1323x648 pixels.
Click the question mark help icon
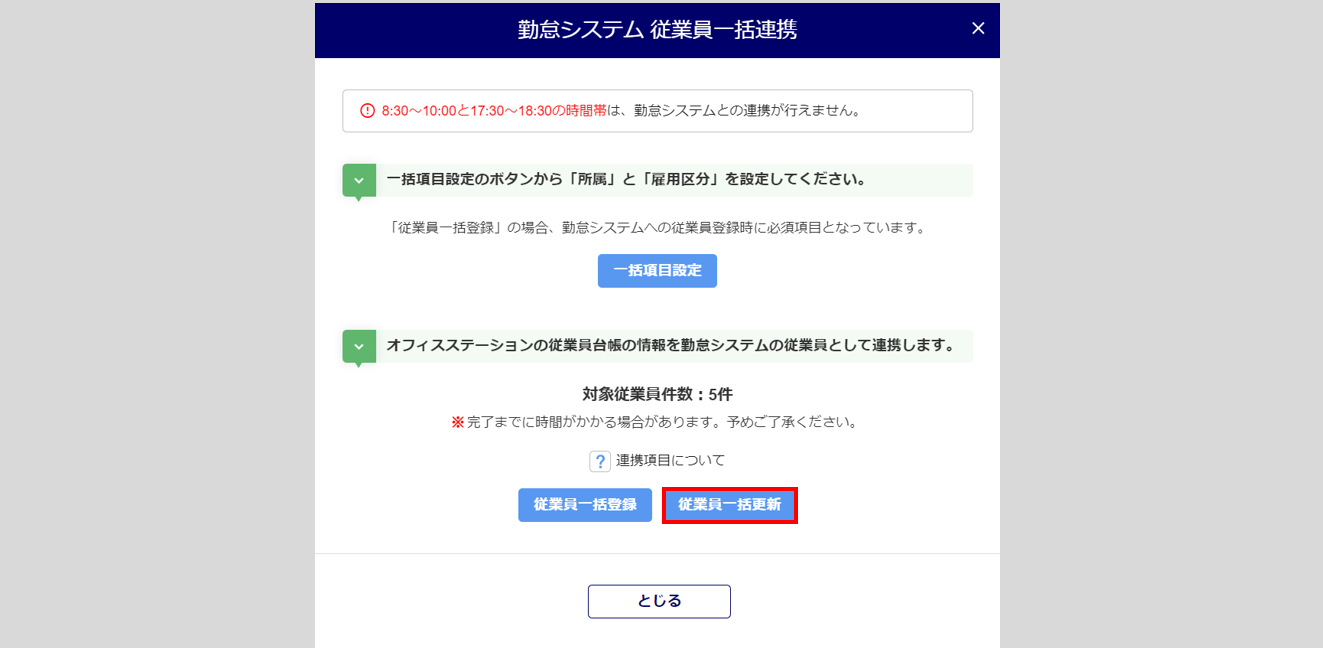click(600, 461)
